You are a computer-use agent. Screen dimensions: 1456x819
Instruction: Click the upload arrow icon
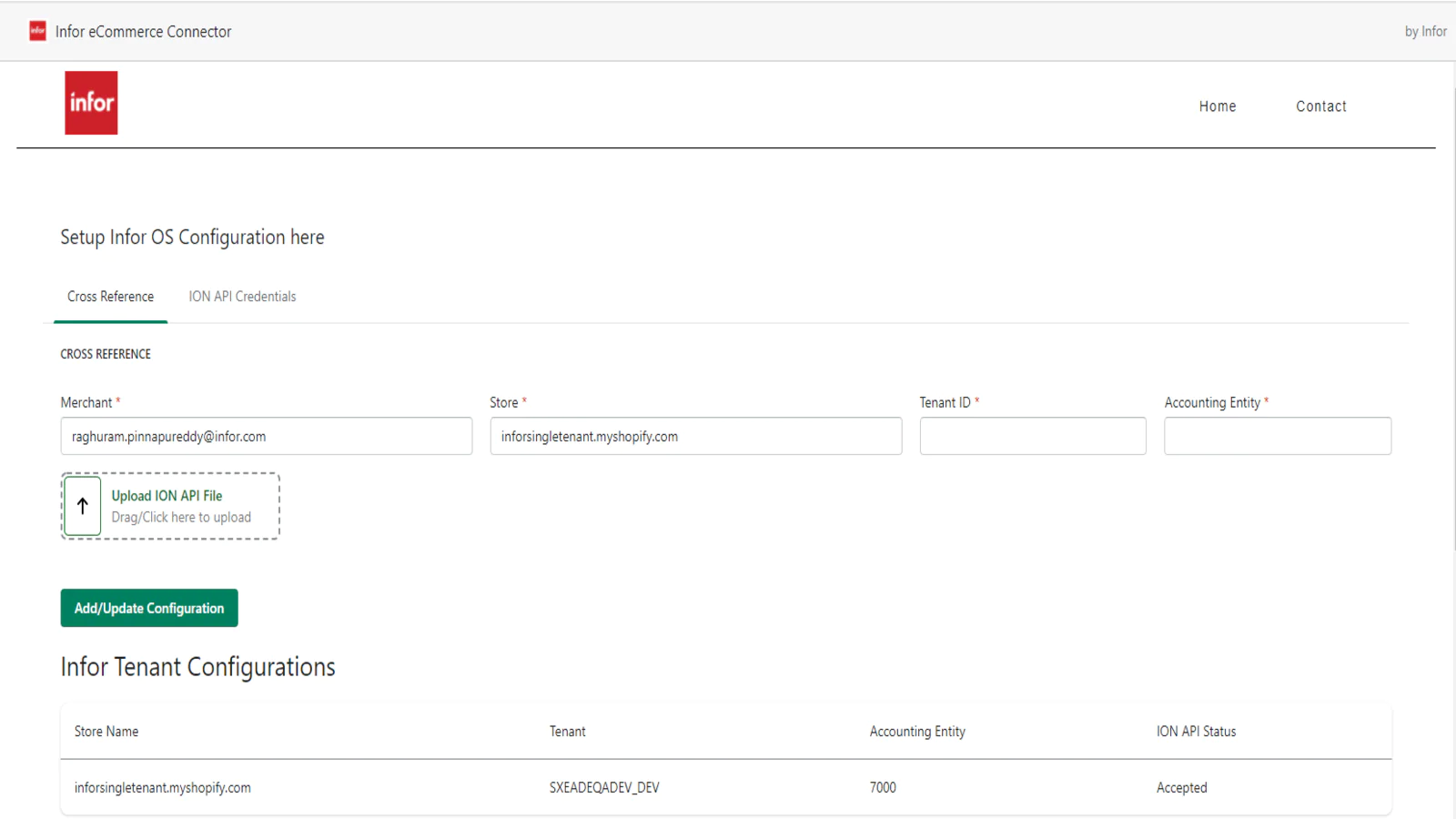coord(83,506)
